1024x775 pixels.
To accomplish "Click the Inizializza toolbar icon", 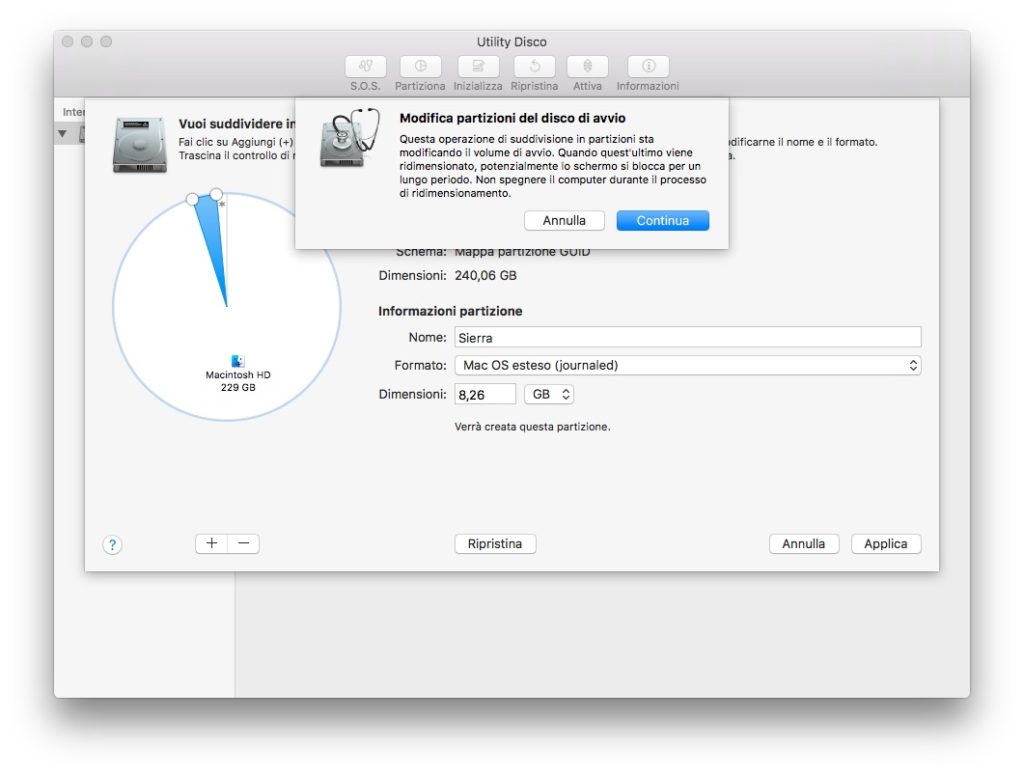I will click(478, 66).
